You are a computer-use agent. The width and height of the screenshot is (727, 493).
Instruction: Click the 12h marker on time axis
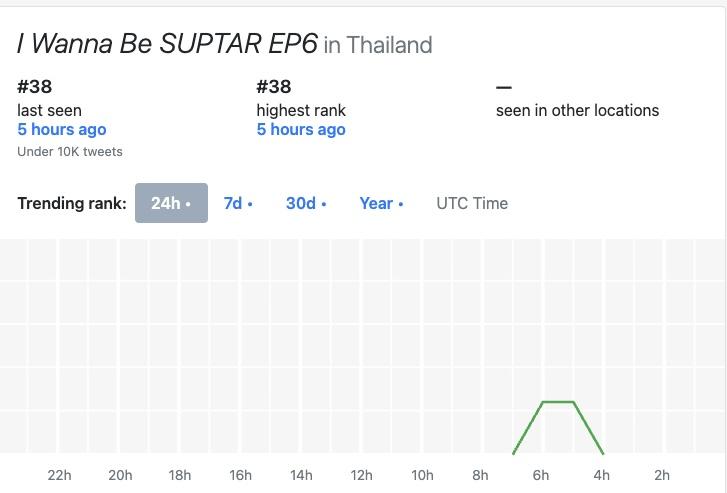[x=361, y=475]
